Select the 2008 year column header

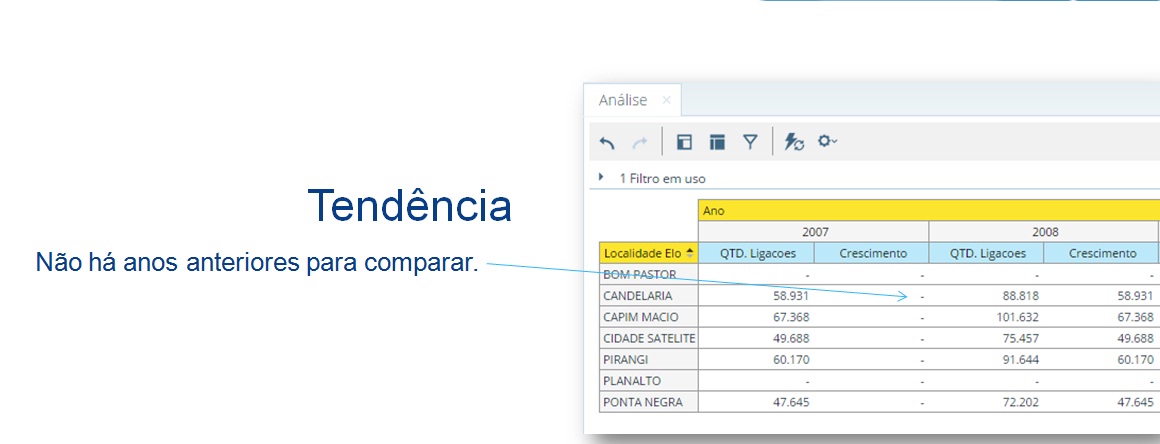pos(1044,231)
